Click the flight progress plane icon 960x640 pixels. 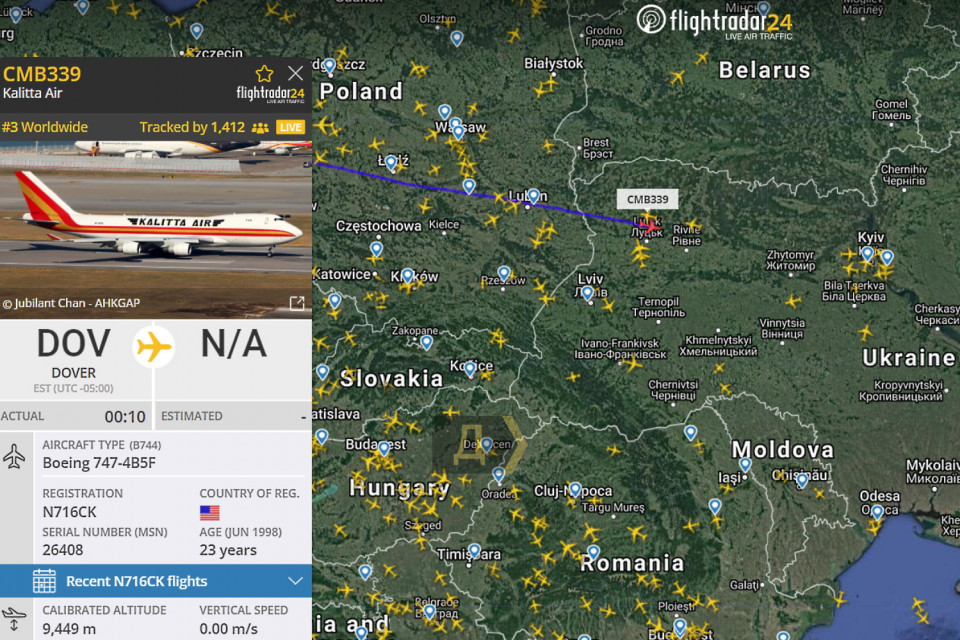coord(154,347)
